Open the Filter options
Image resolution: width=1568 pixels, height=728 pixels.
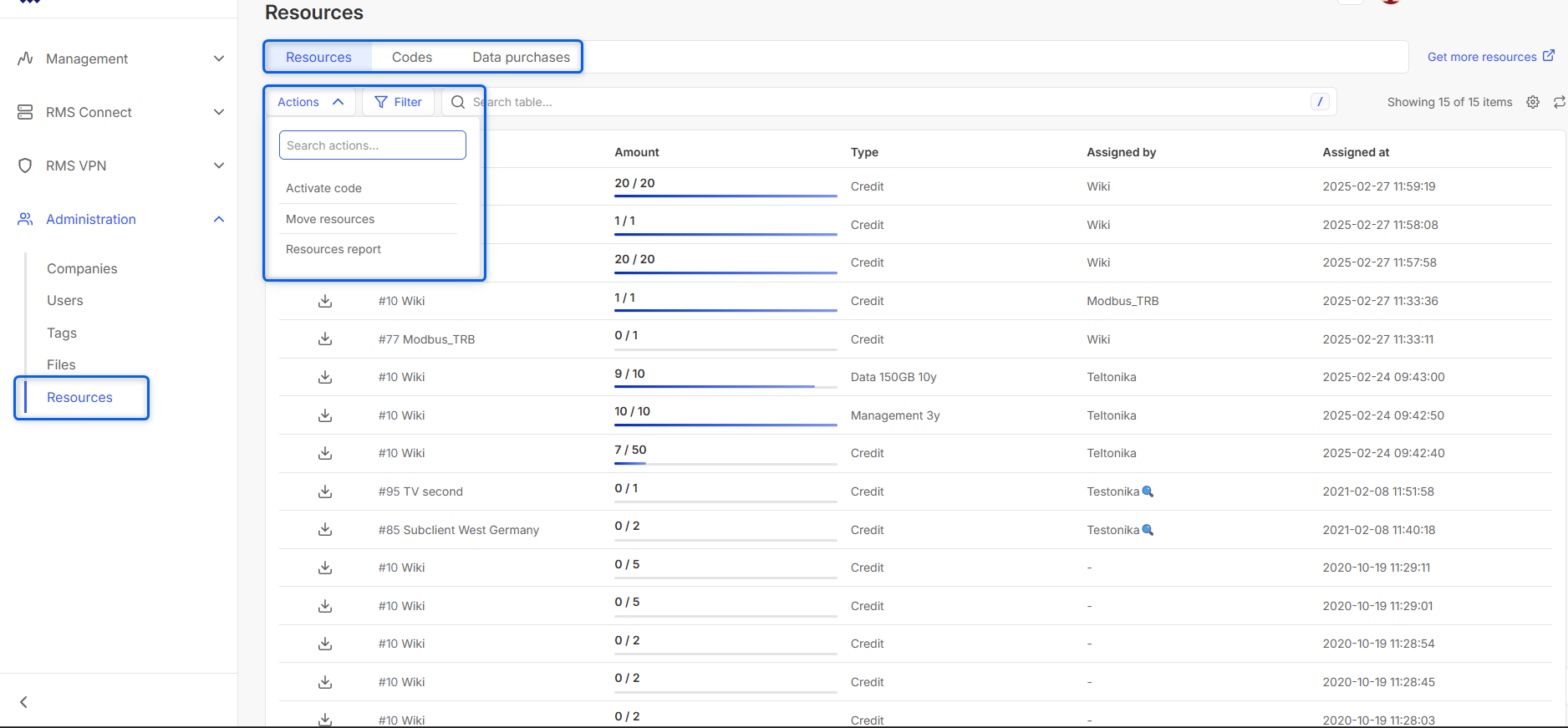pos(398,102)
